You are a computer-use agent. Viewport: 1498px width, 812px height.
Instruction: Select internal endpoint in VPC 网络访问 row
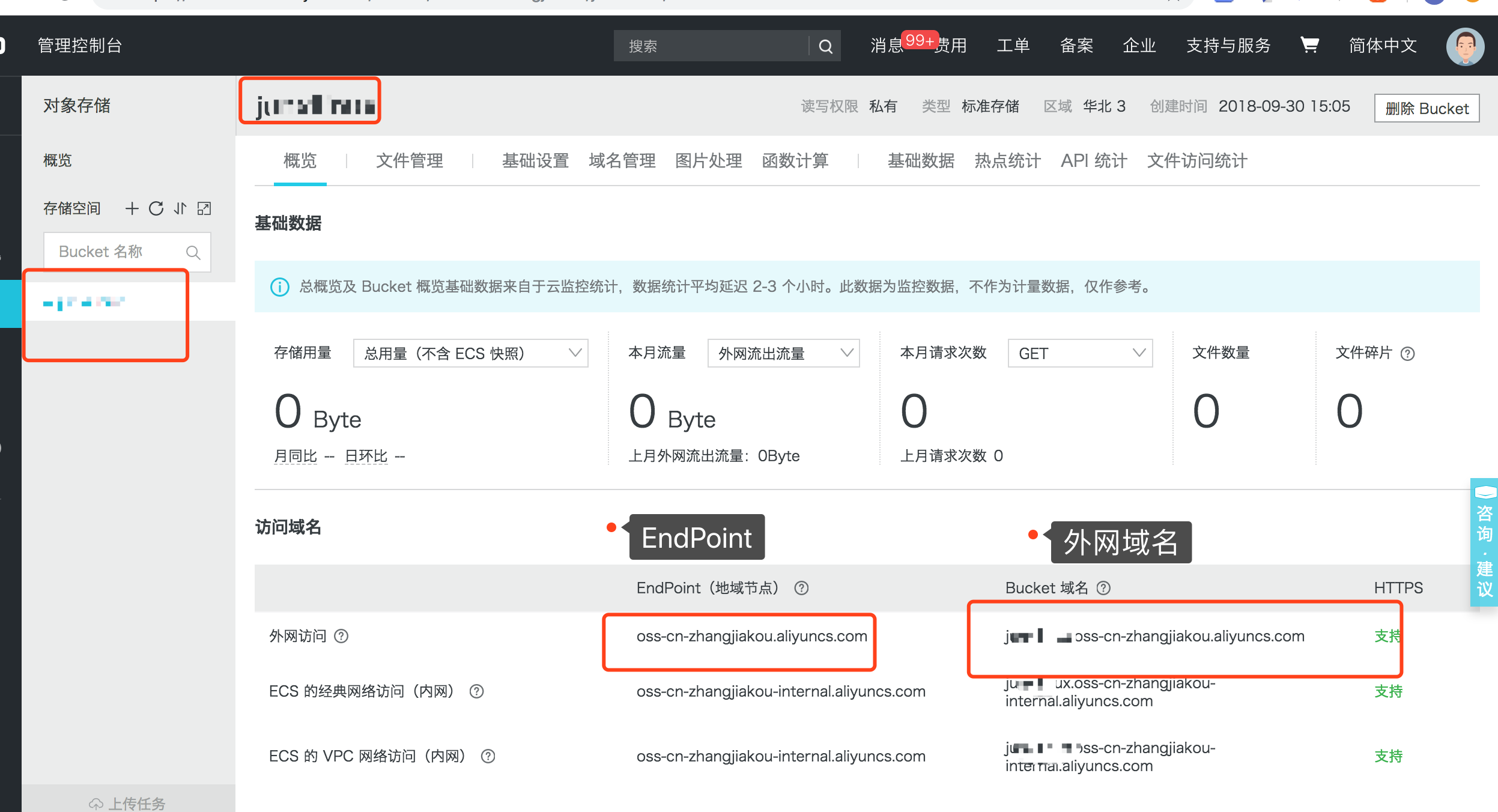point(781,756)
